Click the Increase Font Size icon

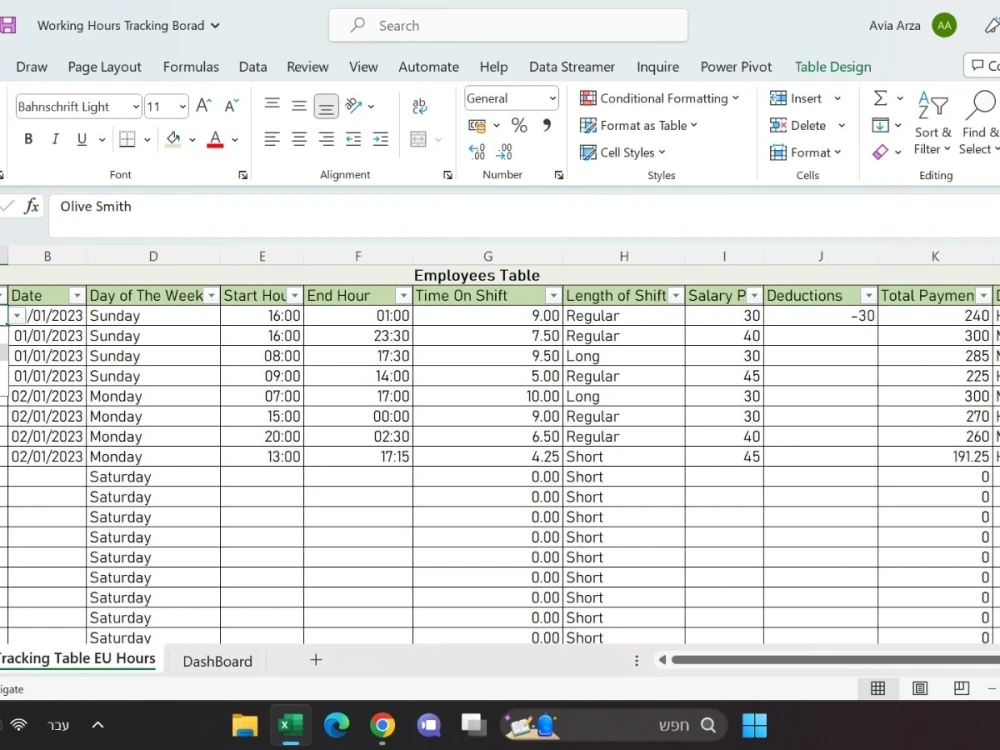tap(204, 106)
